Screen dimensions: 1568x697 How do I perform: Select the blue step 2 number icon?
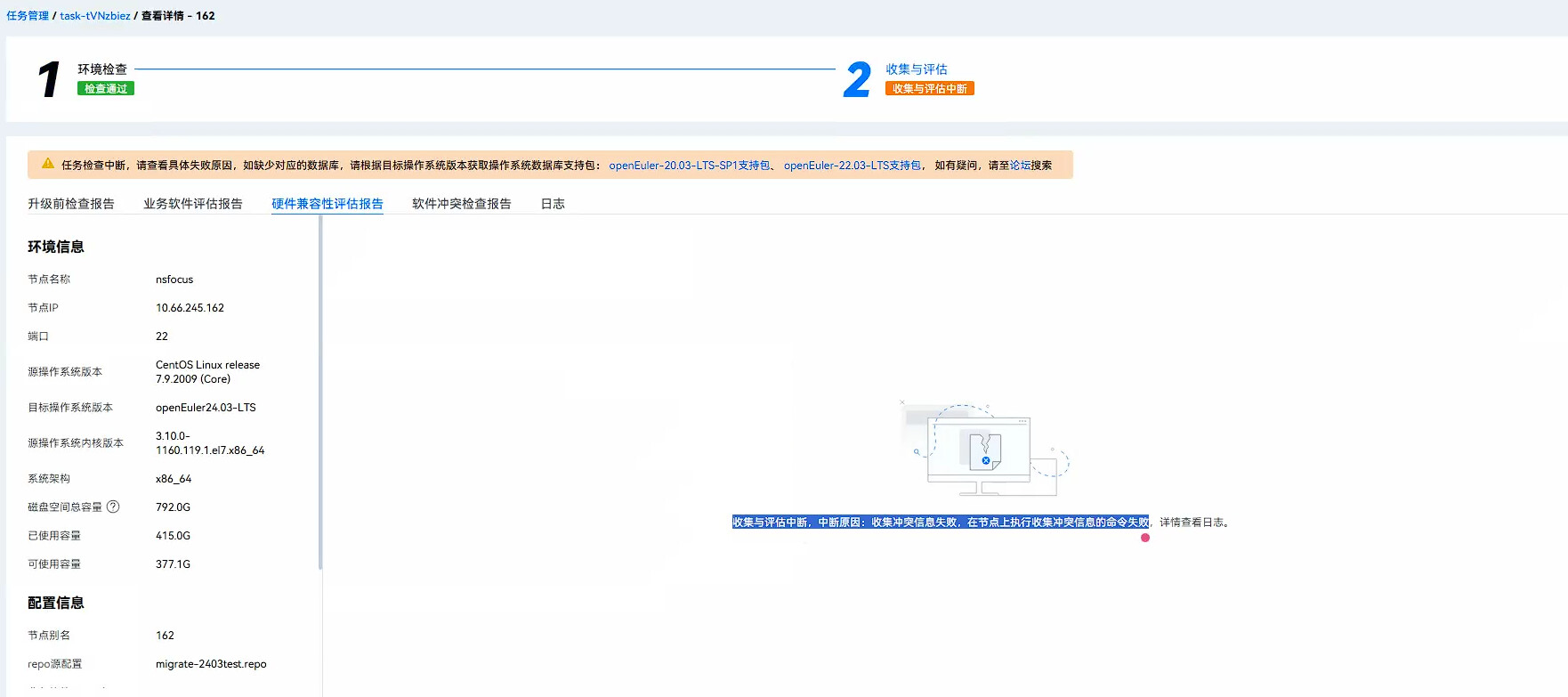[857, 79]
